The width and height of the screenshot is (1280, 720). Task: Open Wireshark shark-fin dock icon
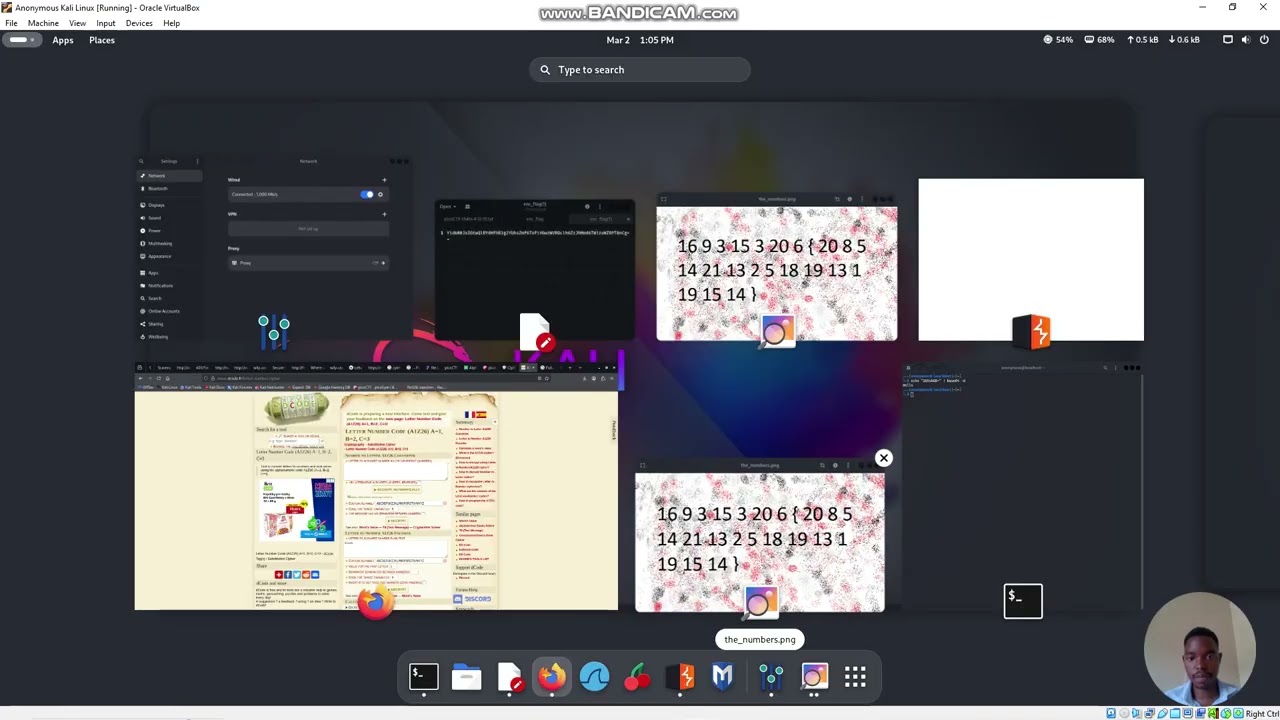tap(594, 677)
